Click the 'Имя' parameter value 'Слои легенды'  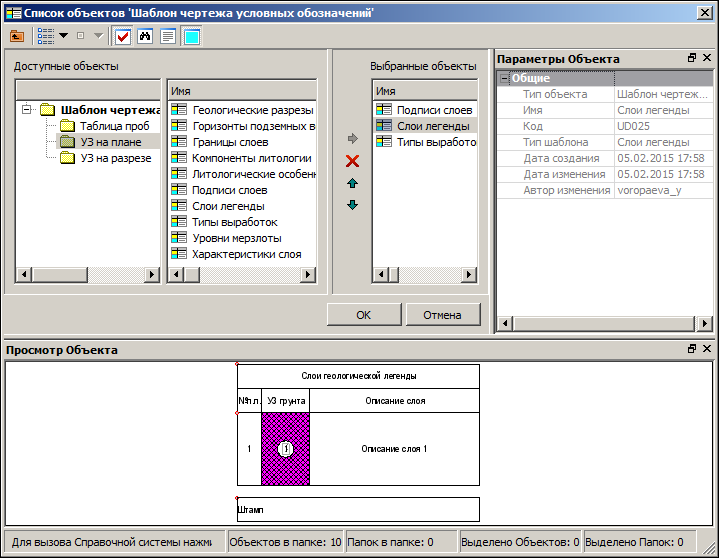coord(663,110)
